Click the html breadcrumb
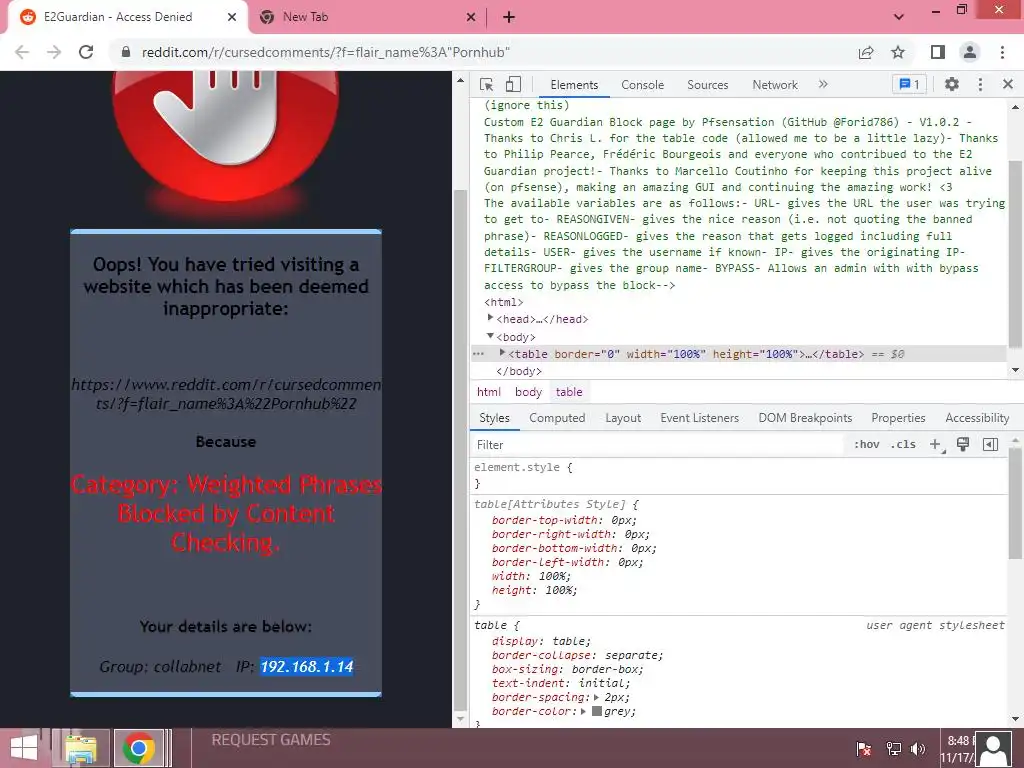The image size is (1024, 768). click(488, 392)
